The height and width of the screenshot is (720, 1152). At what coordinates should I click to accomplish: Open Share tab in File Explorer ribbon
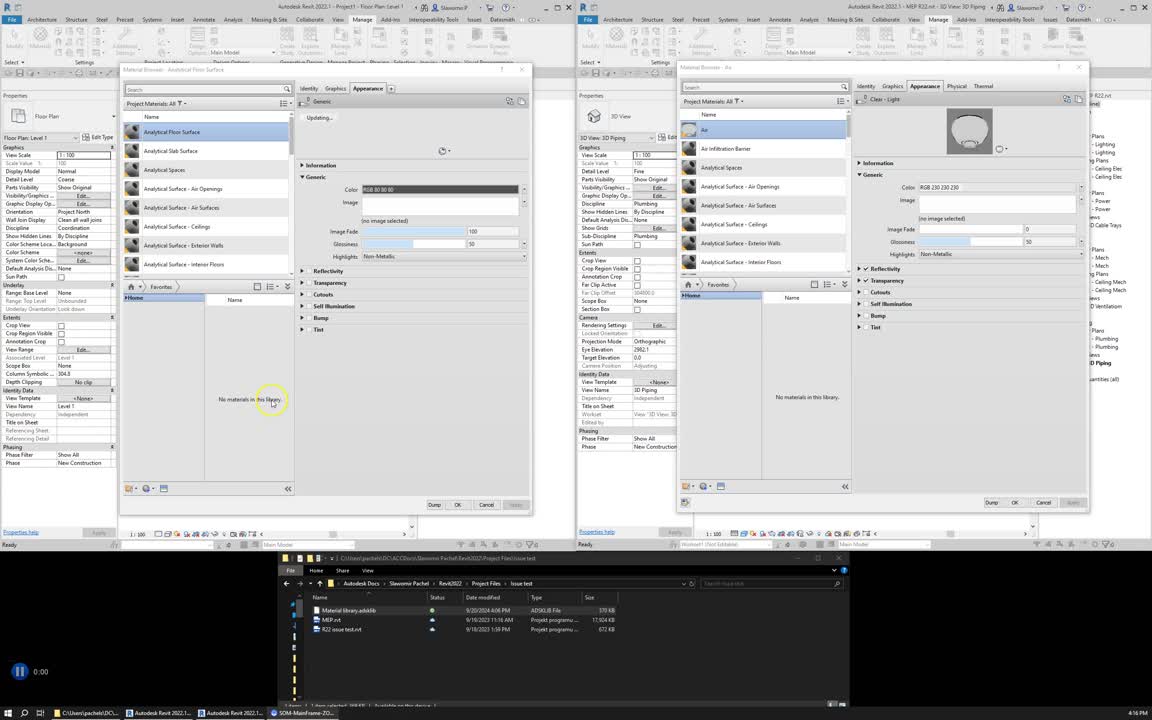[342, 571]
